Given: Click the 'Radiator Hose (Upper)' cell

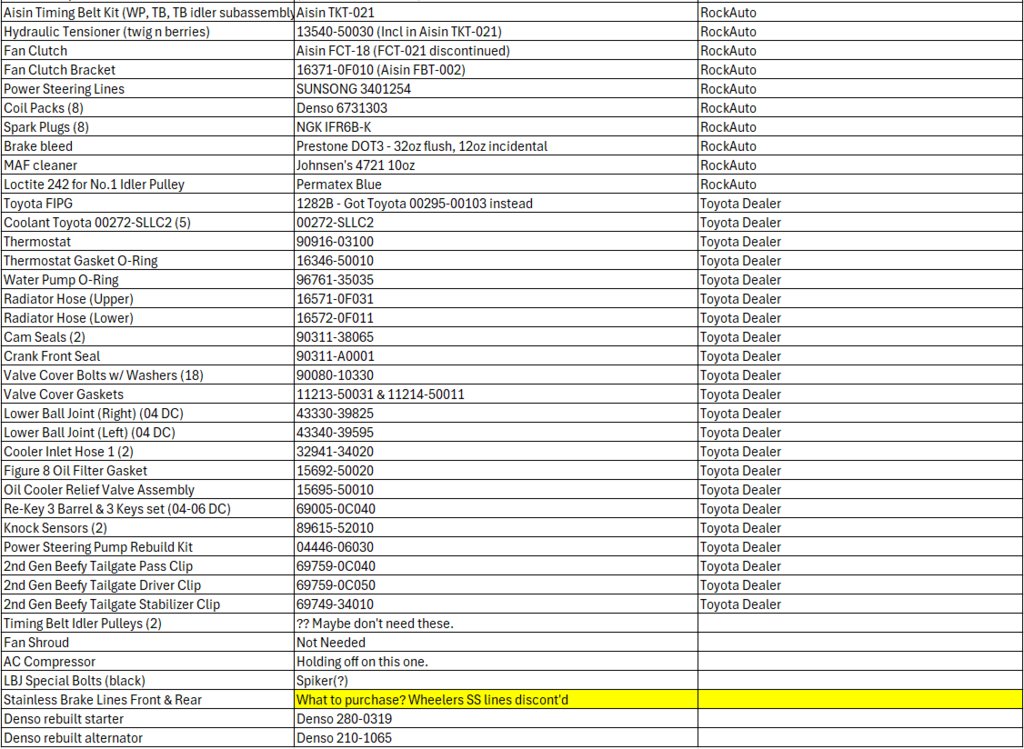Looking at the screenshot, I should pyautogui.click(x=148, y=298).
